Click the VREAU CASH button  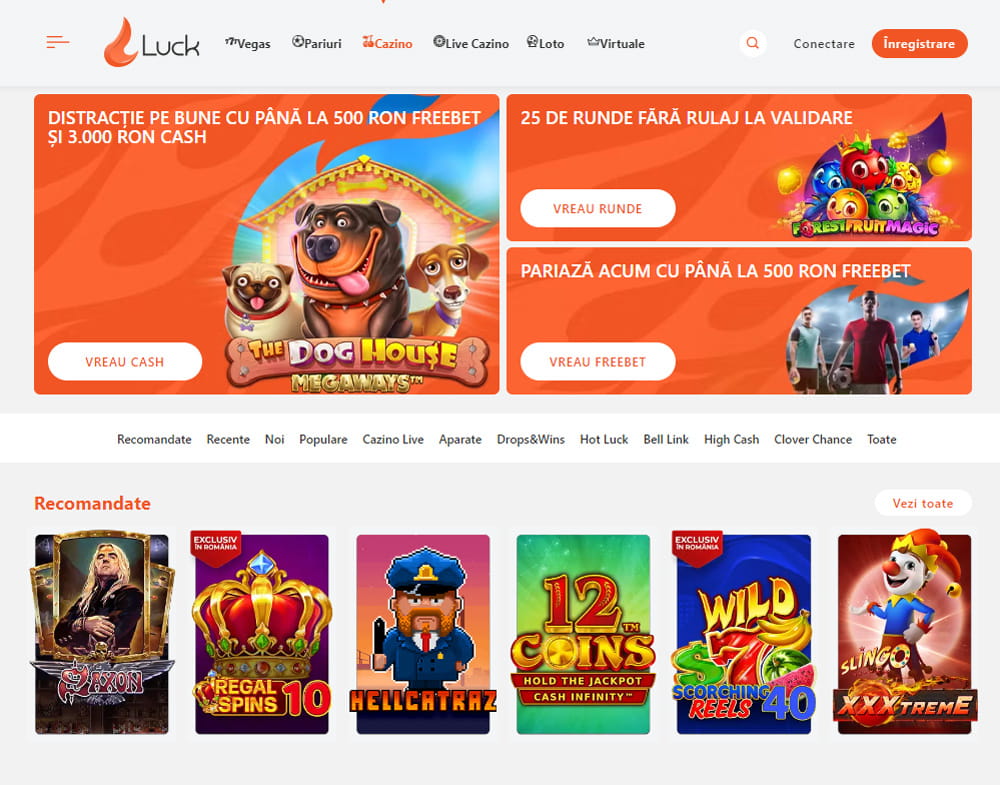click(125, 362)
